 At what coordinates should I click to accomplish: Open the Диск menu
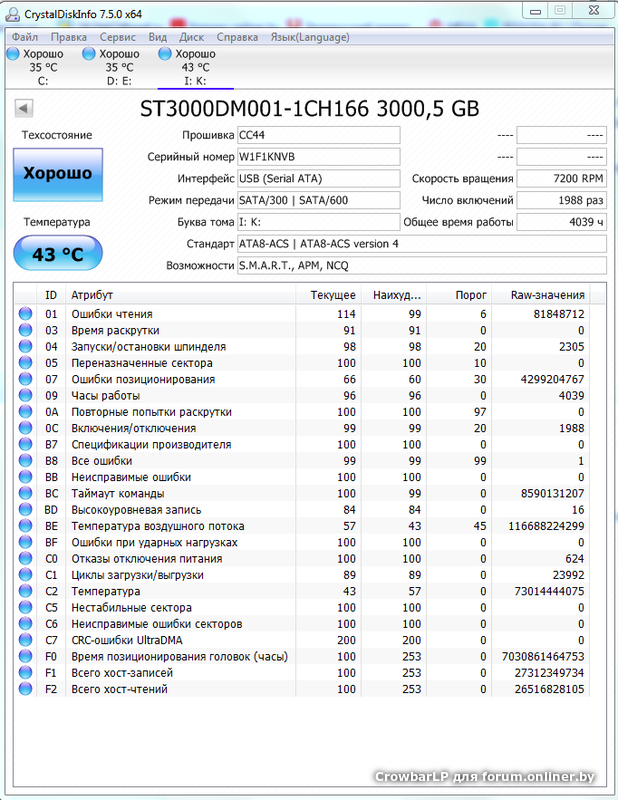coord(191,37)
